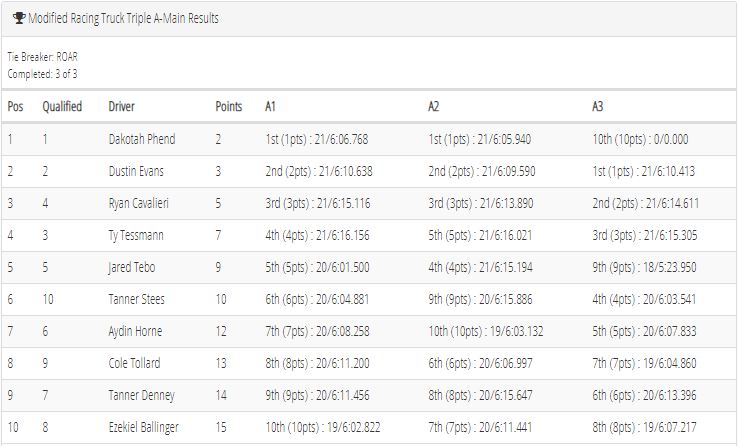This screenshot has height=446, width=739.
Task: Click Ty Tessmann's name
Action: pos(136,235)
